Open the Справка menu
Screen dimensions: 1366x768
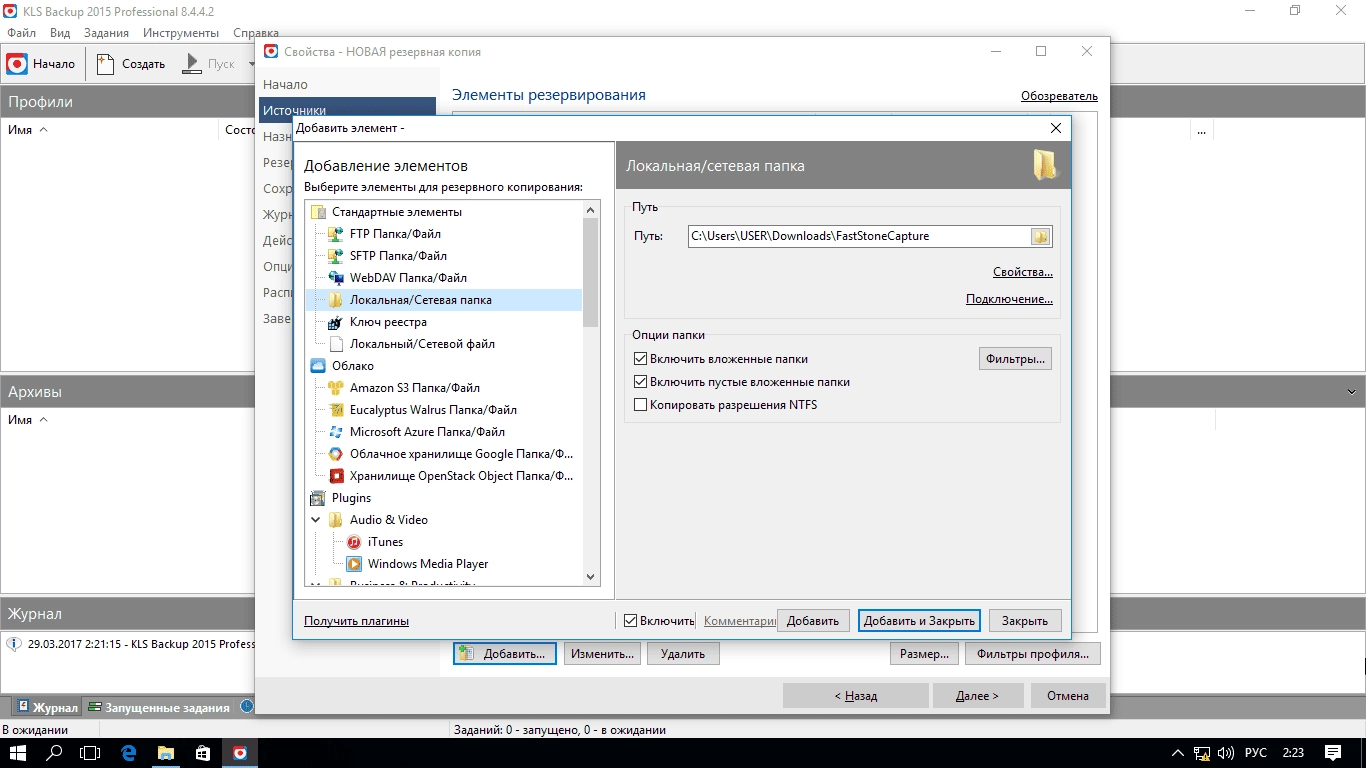[255, 33]
